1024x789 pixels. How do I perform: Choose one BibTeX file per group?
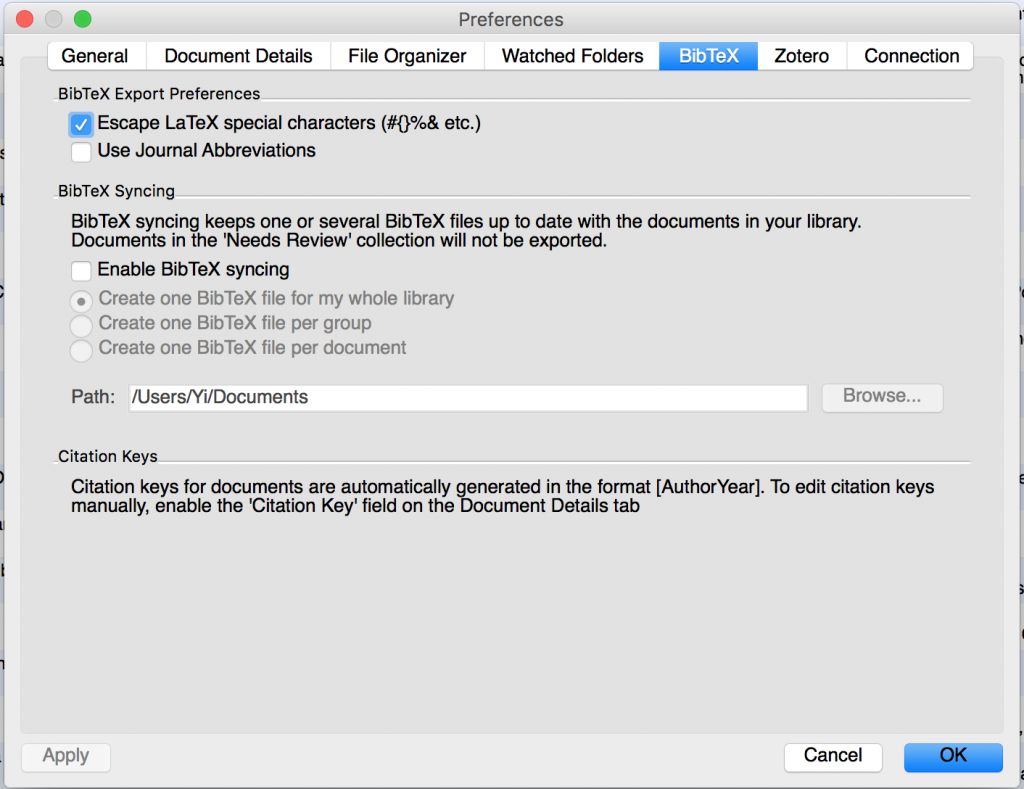coord(81,324)
